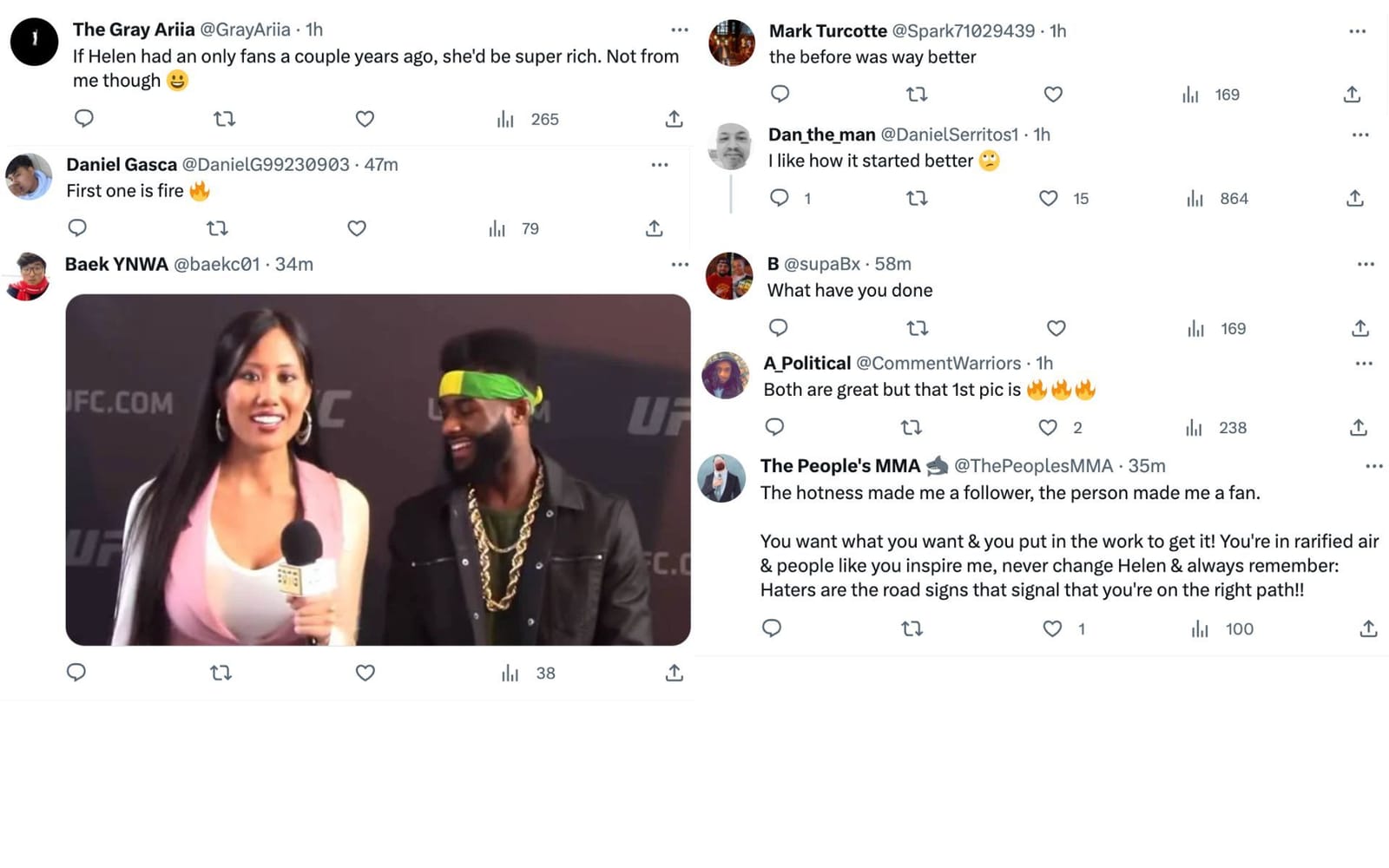Retweet Daniel Gasca's 'First one is fire' post
This screenshot has width=1389, height=868.
tap(217, 228)
